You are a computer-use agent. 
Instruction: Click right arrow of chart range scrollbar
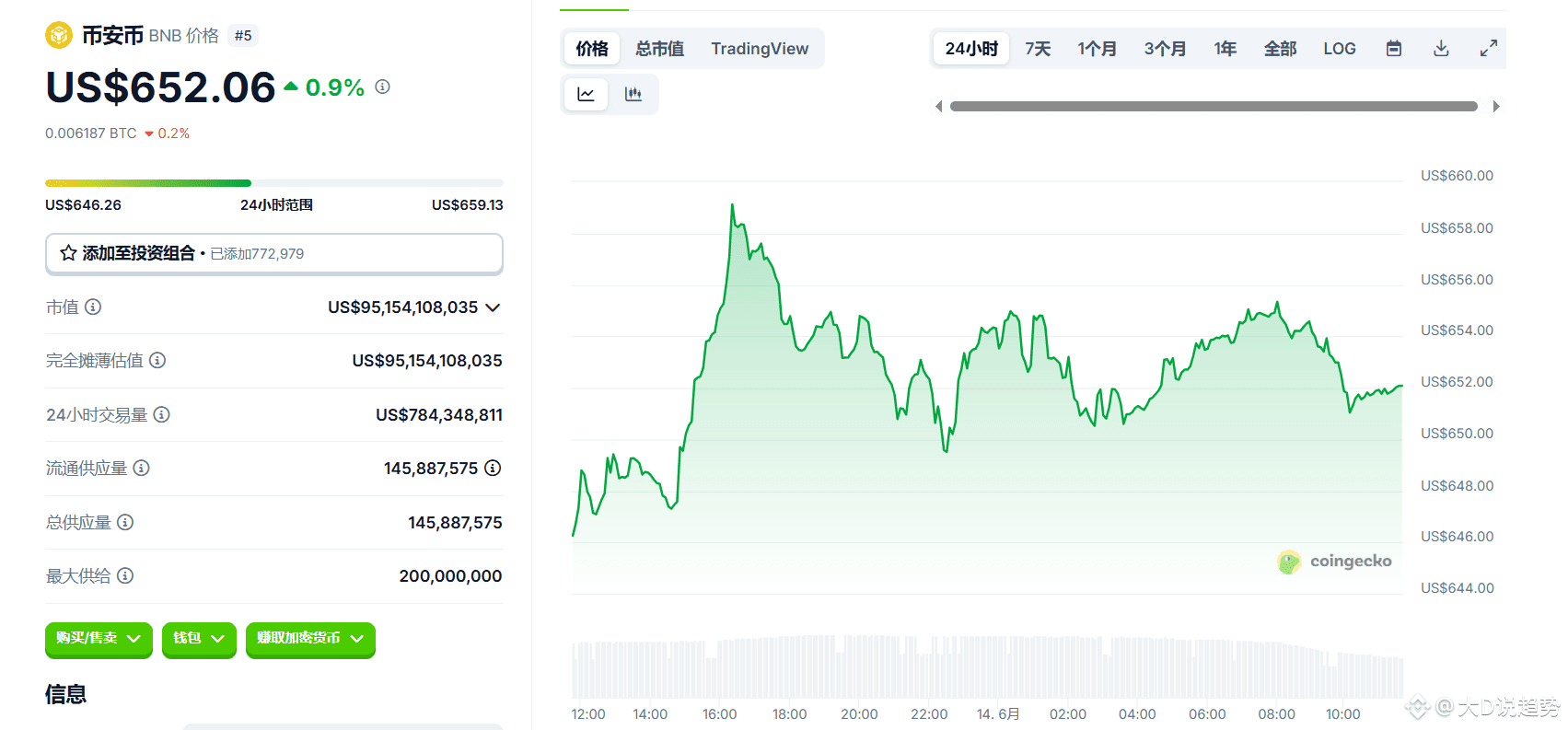coord(1496,107)
